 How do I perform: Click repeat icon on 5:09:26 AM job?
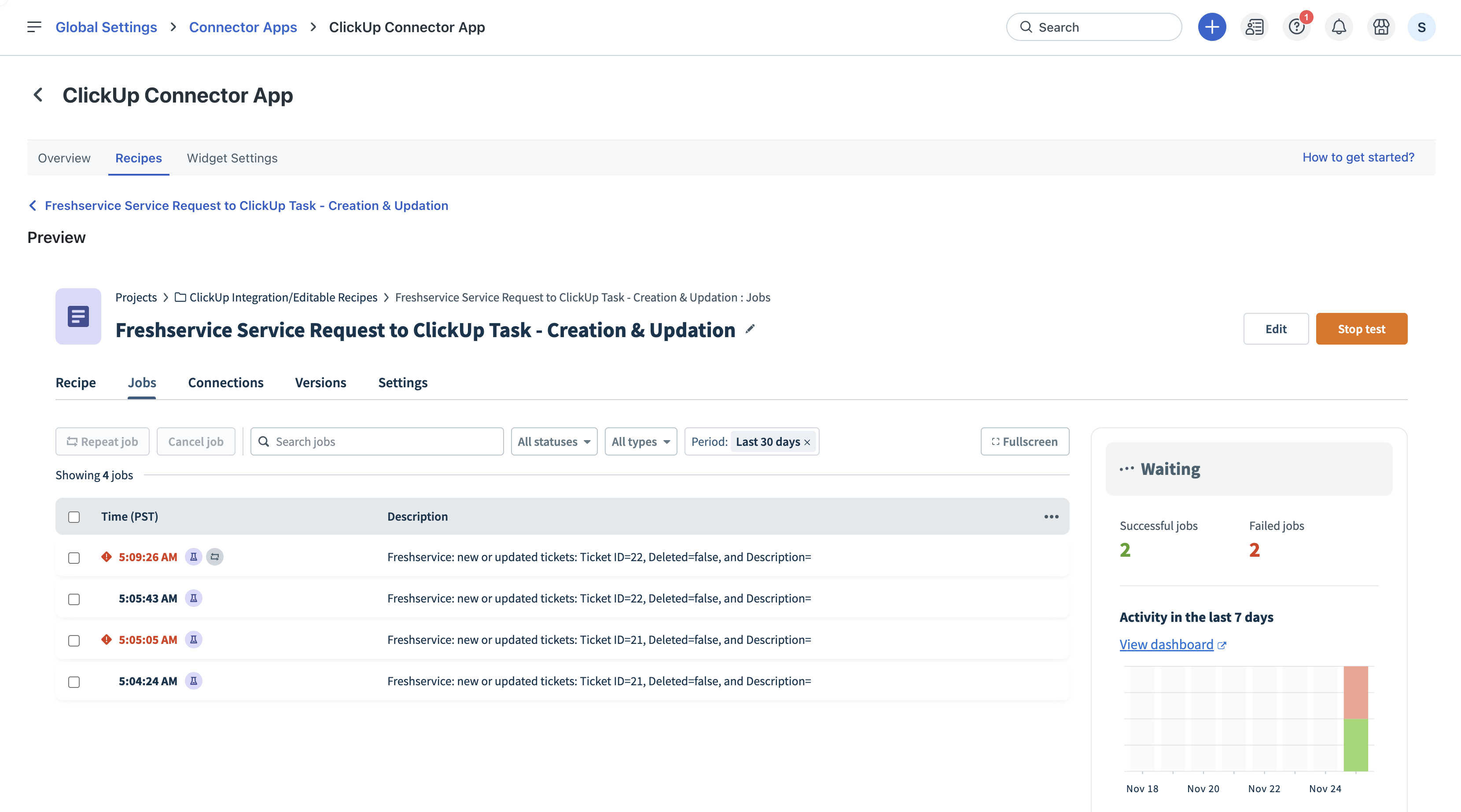214,557
